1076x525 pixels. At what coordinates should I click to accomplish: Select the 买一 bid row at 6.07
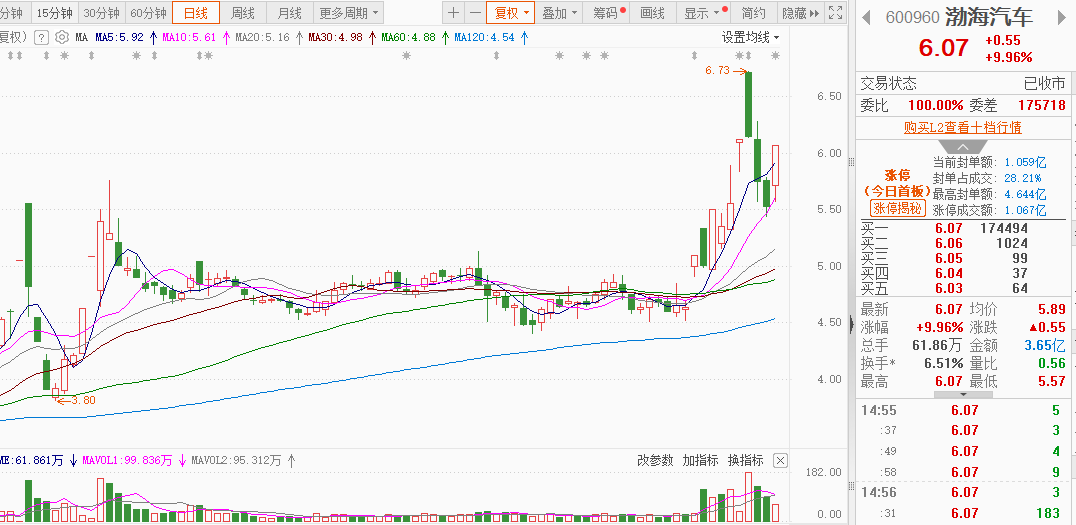(x=963, y=228)
